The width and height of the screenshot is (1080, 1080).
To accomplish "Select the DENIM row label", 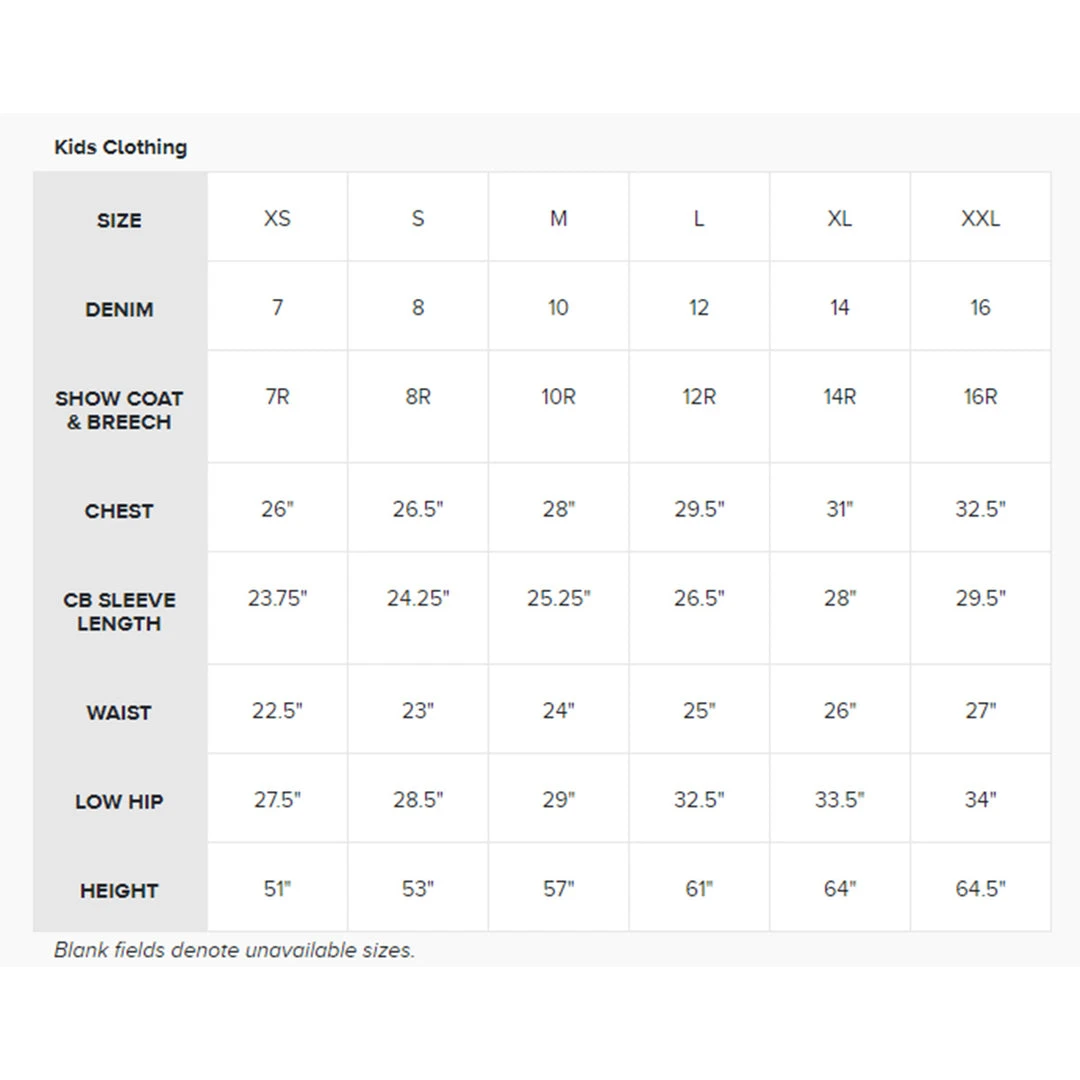I will (x=119, y=310).
